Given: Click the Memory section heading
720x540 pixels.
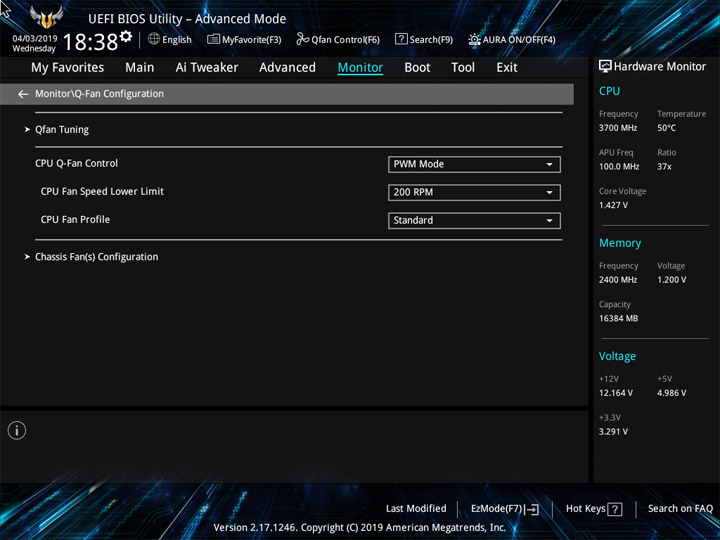Looking at the screenshot, I should 620,243.
